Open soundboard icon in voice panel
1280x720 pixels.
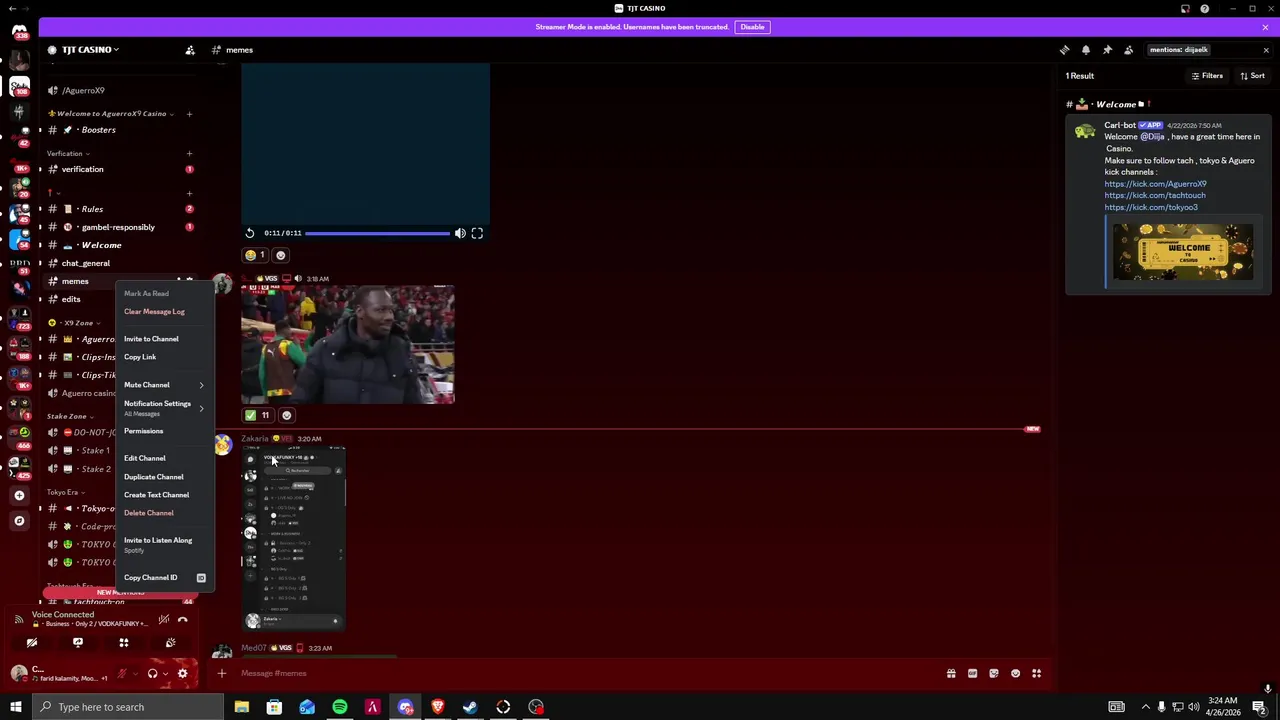[170, 643]
